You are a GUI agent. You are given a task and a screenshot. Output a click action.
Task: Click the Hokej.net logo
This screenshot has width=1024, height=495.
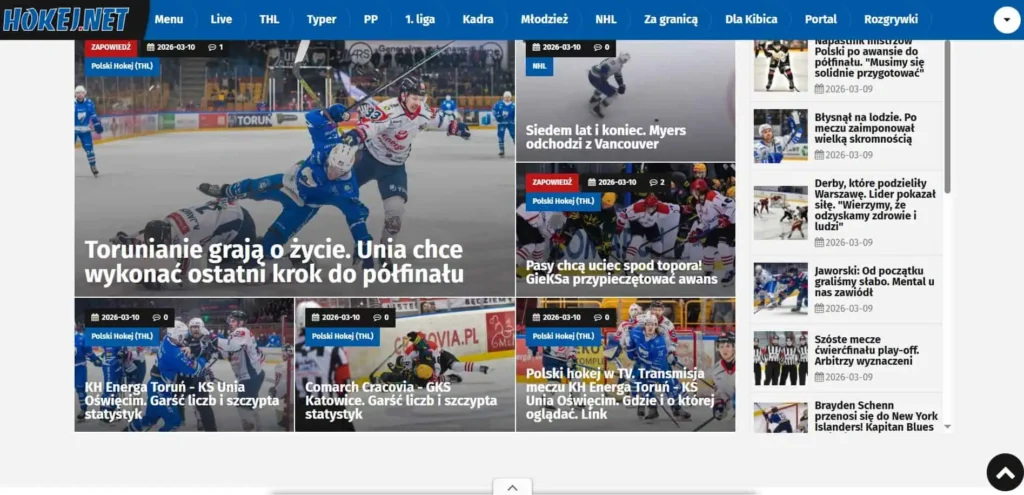click(x=66, y=19)
